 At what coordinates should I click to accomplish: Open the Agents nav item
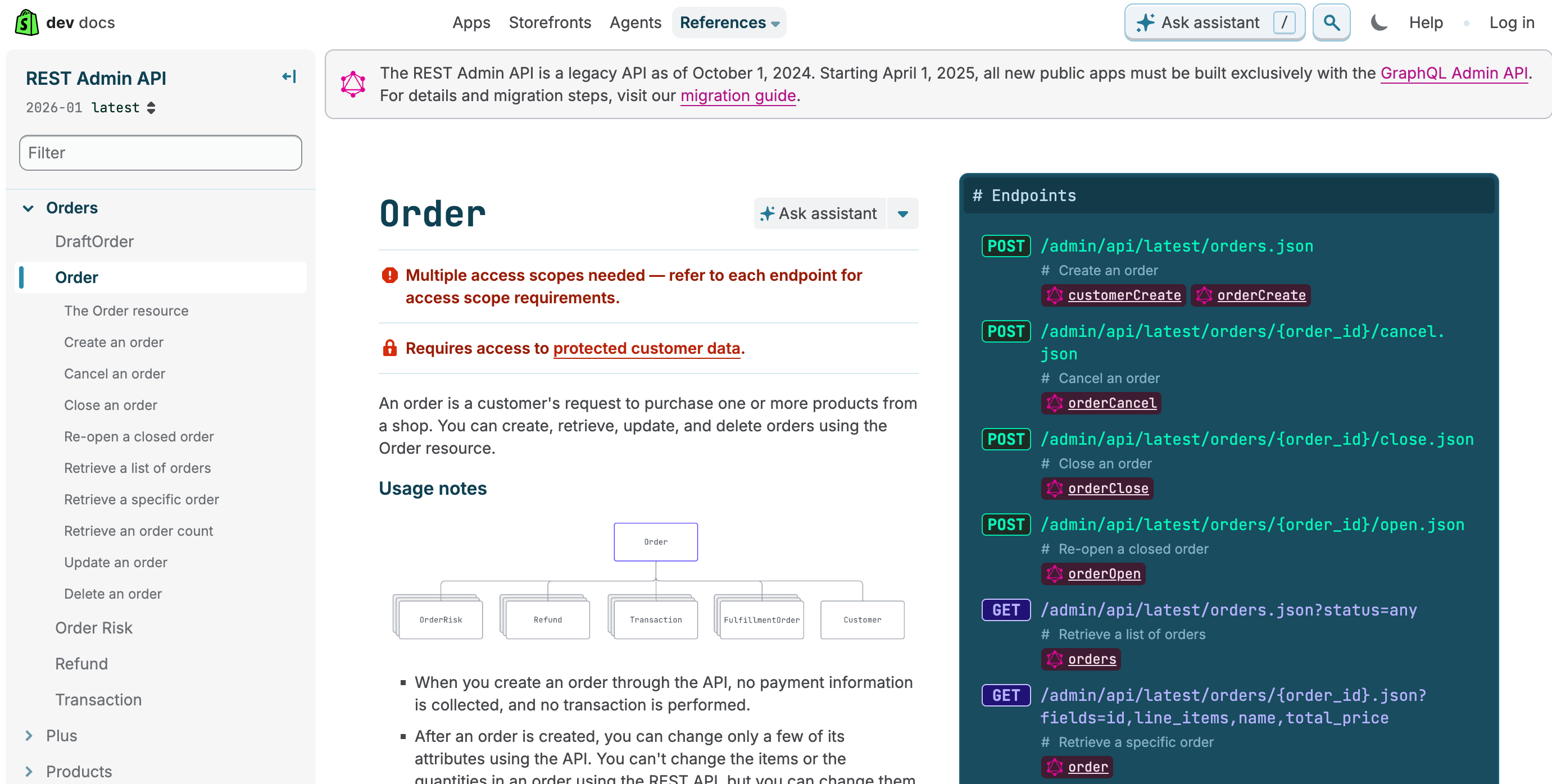click(635, 23)
